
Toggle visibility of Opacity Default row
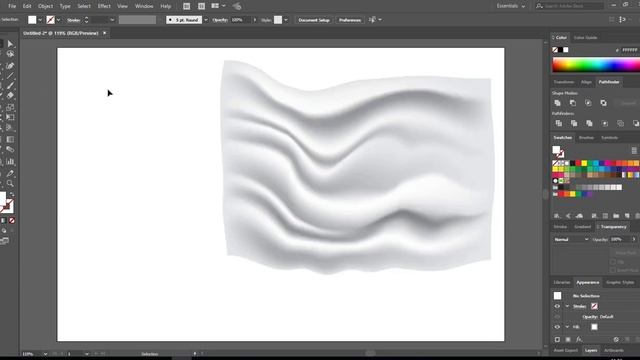point(557,317)
